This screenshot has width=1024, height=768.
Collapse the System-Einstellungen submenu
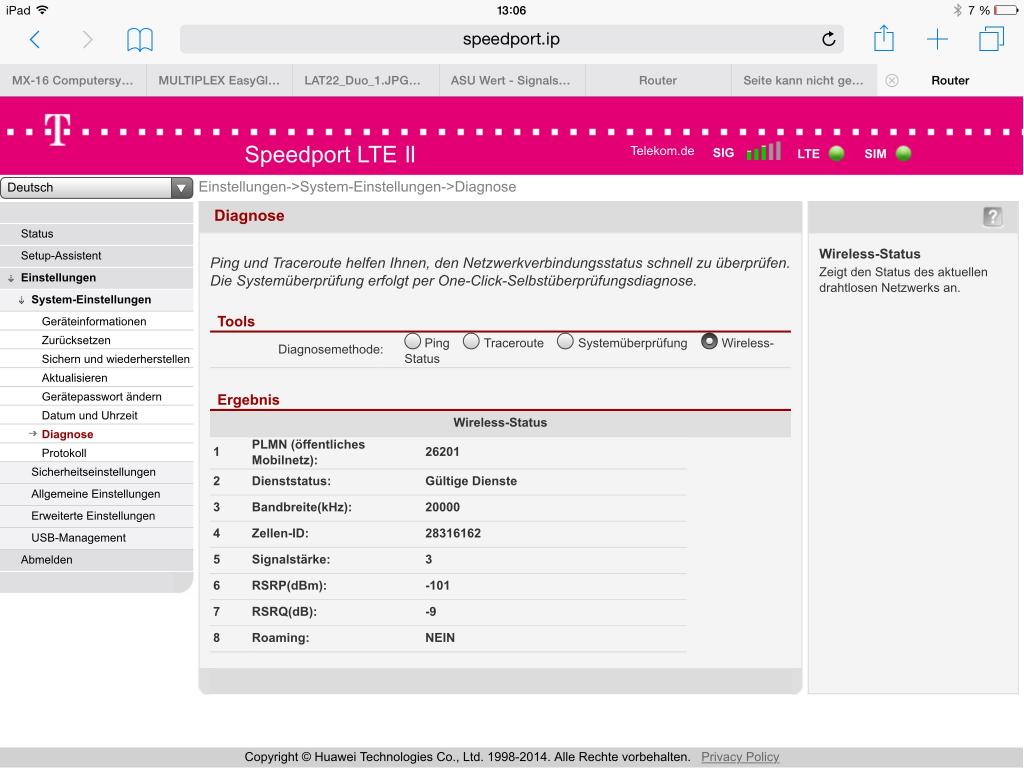[x=22, y=300]
